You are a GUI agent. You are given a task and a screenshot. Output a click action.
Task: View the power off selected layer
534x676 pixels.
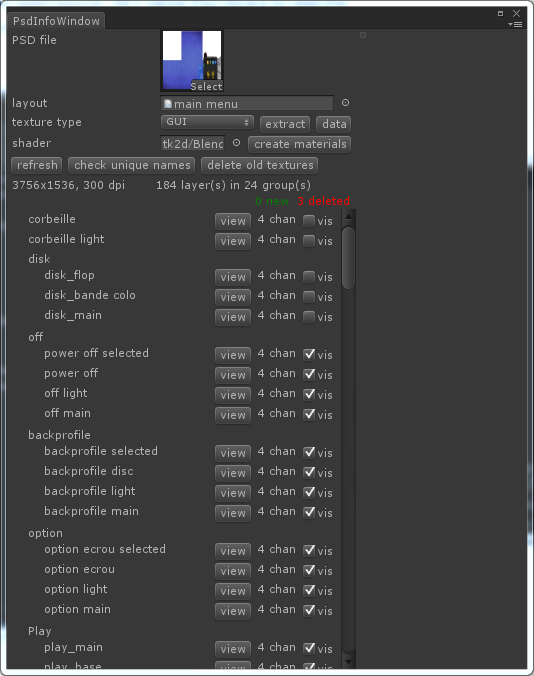click(x=233, y=355)
